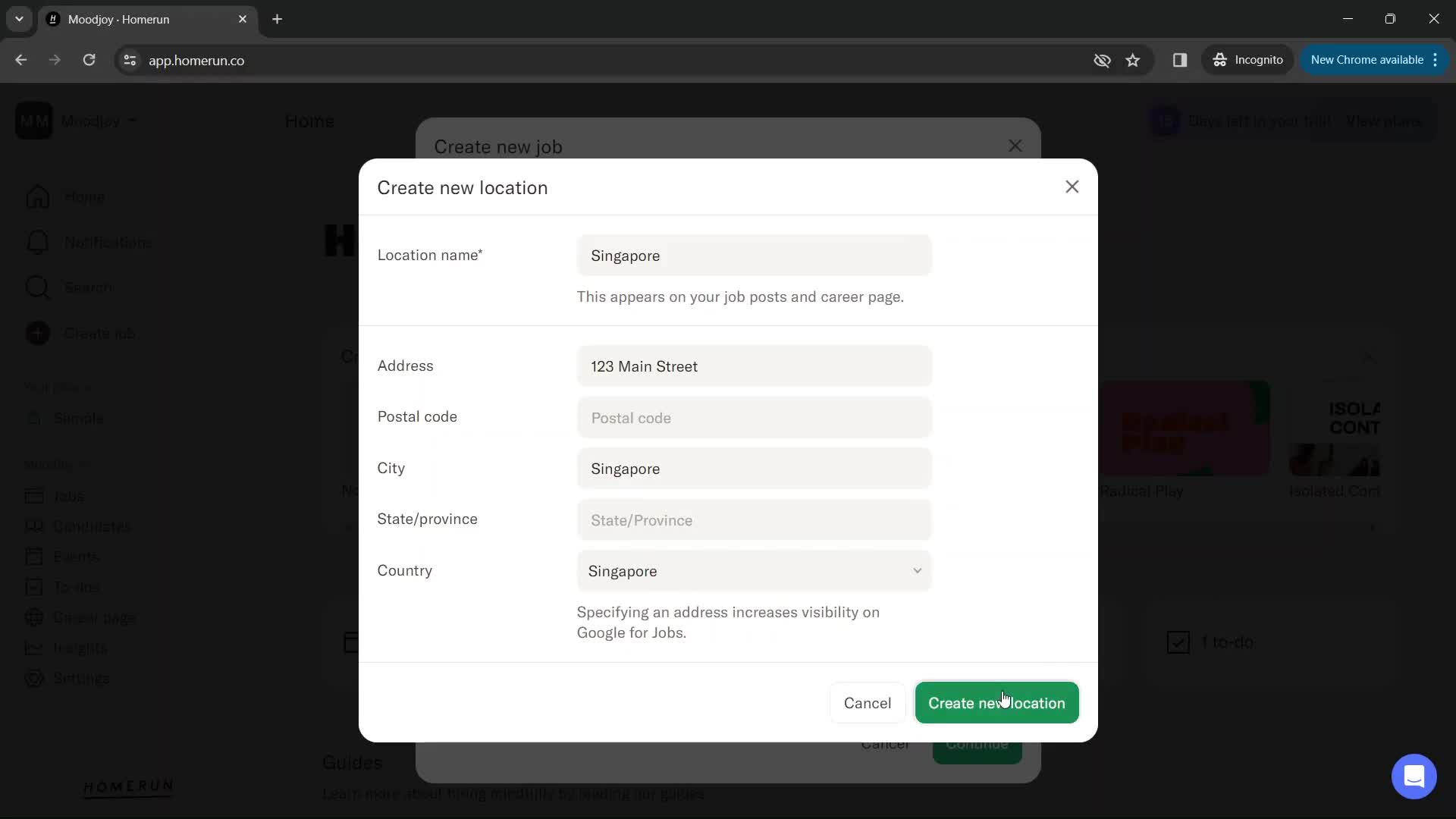1456x819 pixels.
Task: Click the Incognito indicator
Action: (x=1247, y=60)
